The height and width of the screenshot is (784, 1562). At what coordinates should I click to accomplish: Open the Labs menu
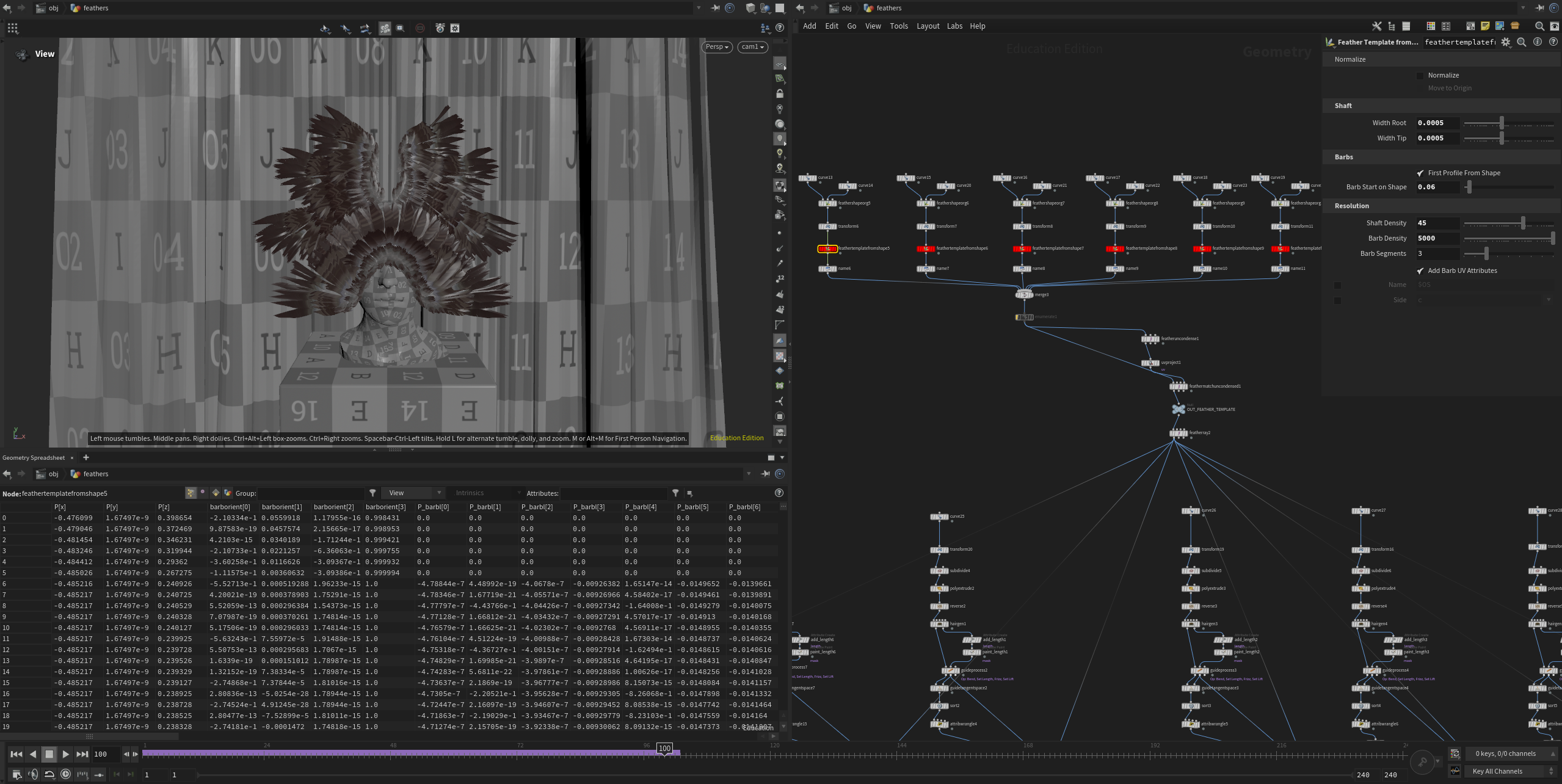click(x=954, y=26)
